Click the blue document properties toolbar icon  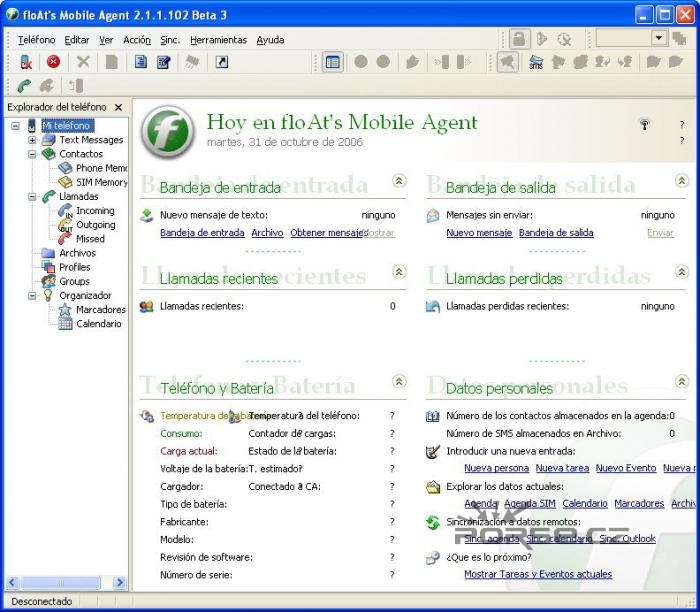click(x=141, y=62)
